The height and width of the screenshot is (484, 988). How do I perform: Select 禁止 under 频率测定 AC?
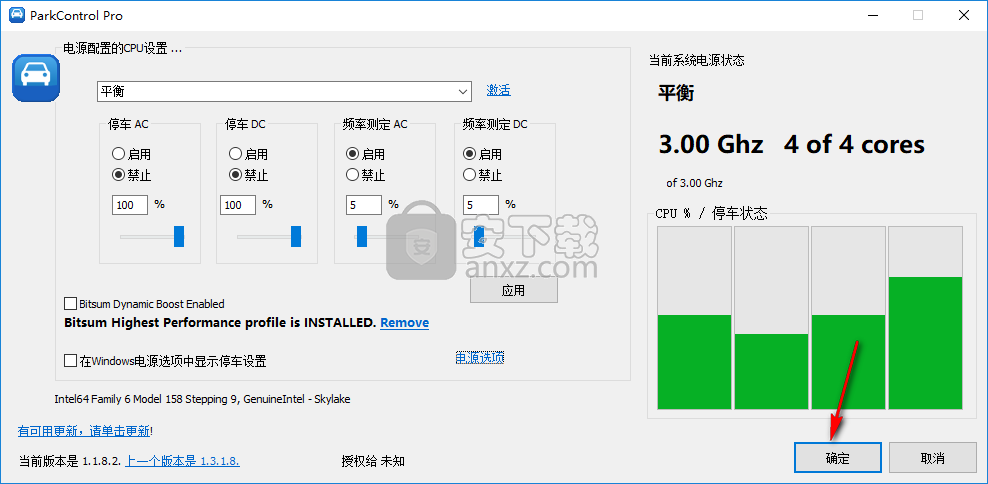(x=365, y=175)
